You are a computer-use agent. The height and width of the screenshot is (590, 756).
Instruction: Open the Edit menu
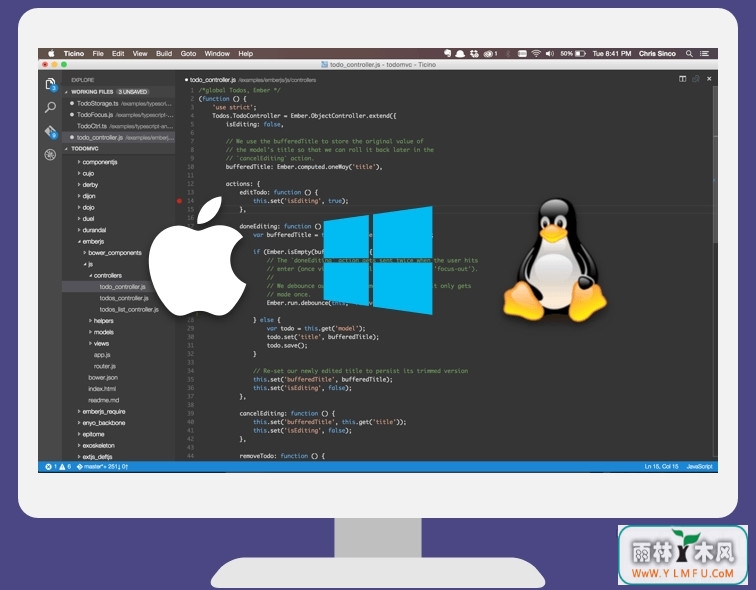tap(118, 54)
